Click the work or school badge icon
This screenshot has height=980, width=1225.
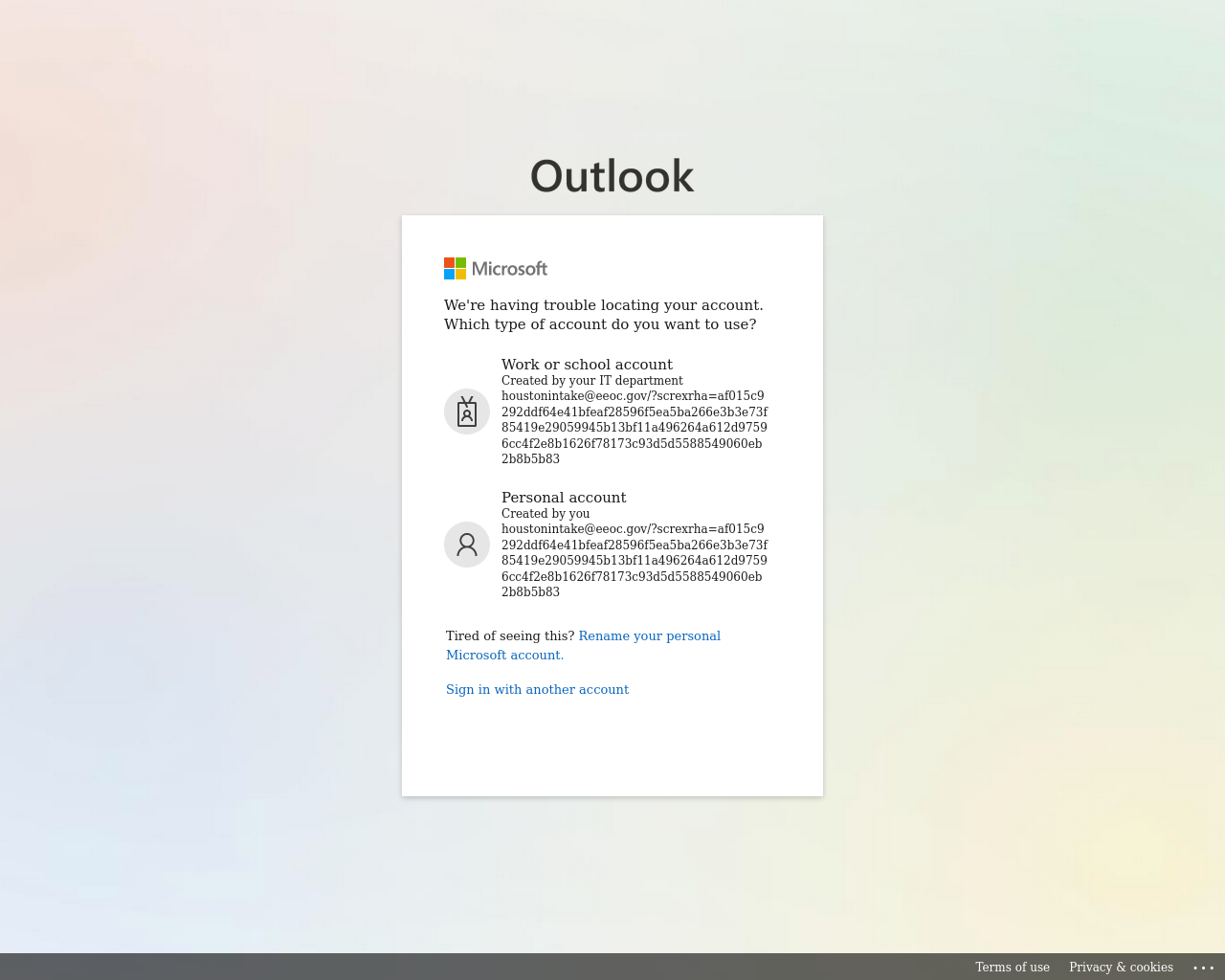point(467,412)
